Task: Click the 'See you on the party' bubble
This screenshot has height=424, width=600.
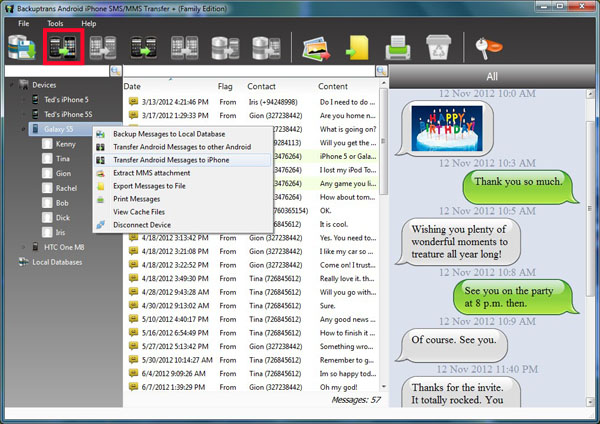Action: point(515,297)
